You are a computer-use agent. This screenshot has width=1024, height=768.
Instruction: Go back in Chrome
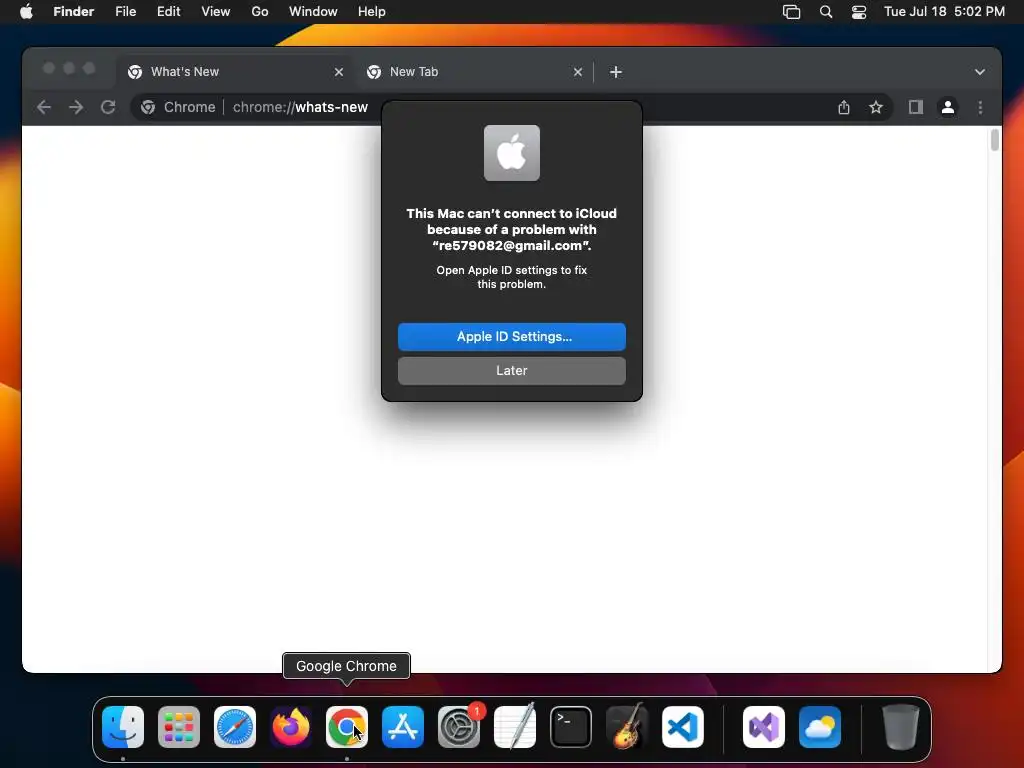pyautogui.click(x=44, y=107)
